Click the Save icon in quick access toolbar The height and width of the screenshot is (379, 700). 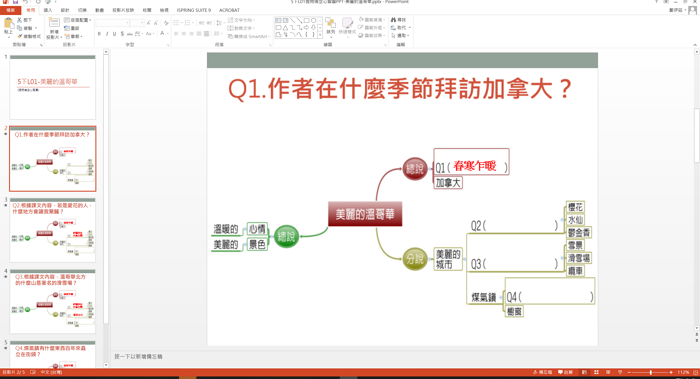(x=15, y=2)
